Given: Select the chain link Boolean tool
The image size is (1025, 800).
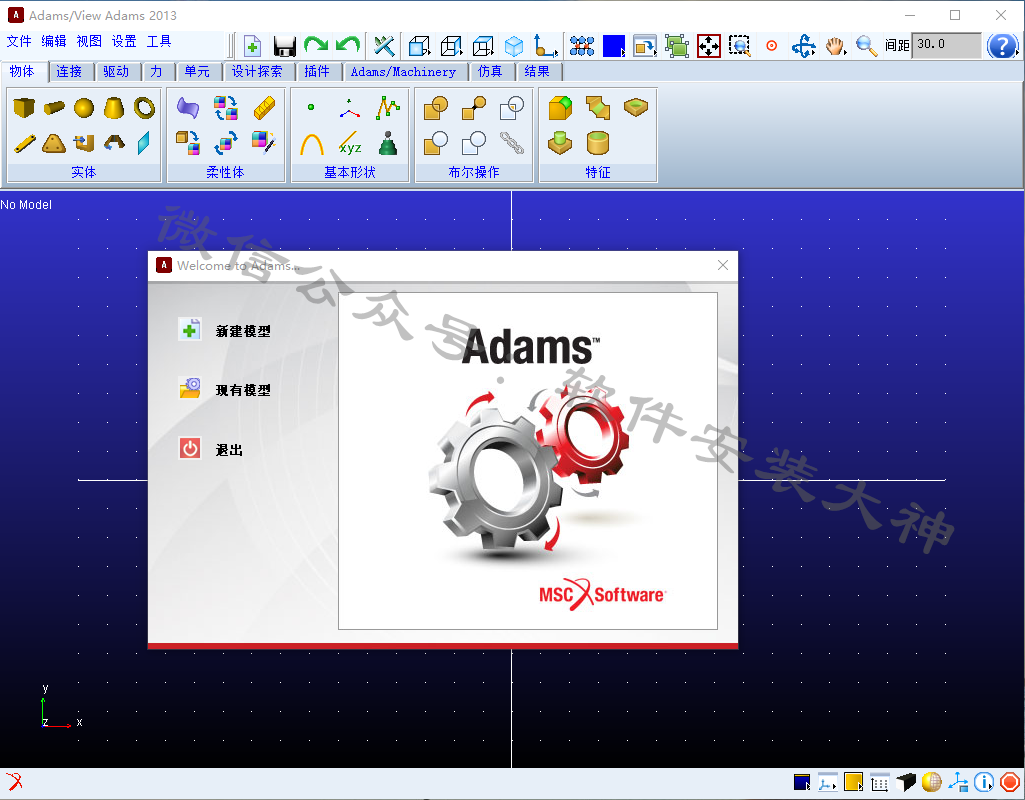Looking at the screenshot, I should (512, 143).
